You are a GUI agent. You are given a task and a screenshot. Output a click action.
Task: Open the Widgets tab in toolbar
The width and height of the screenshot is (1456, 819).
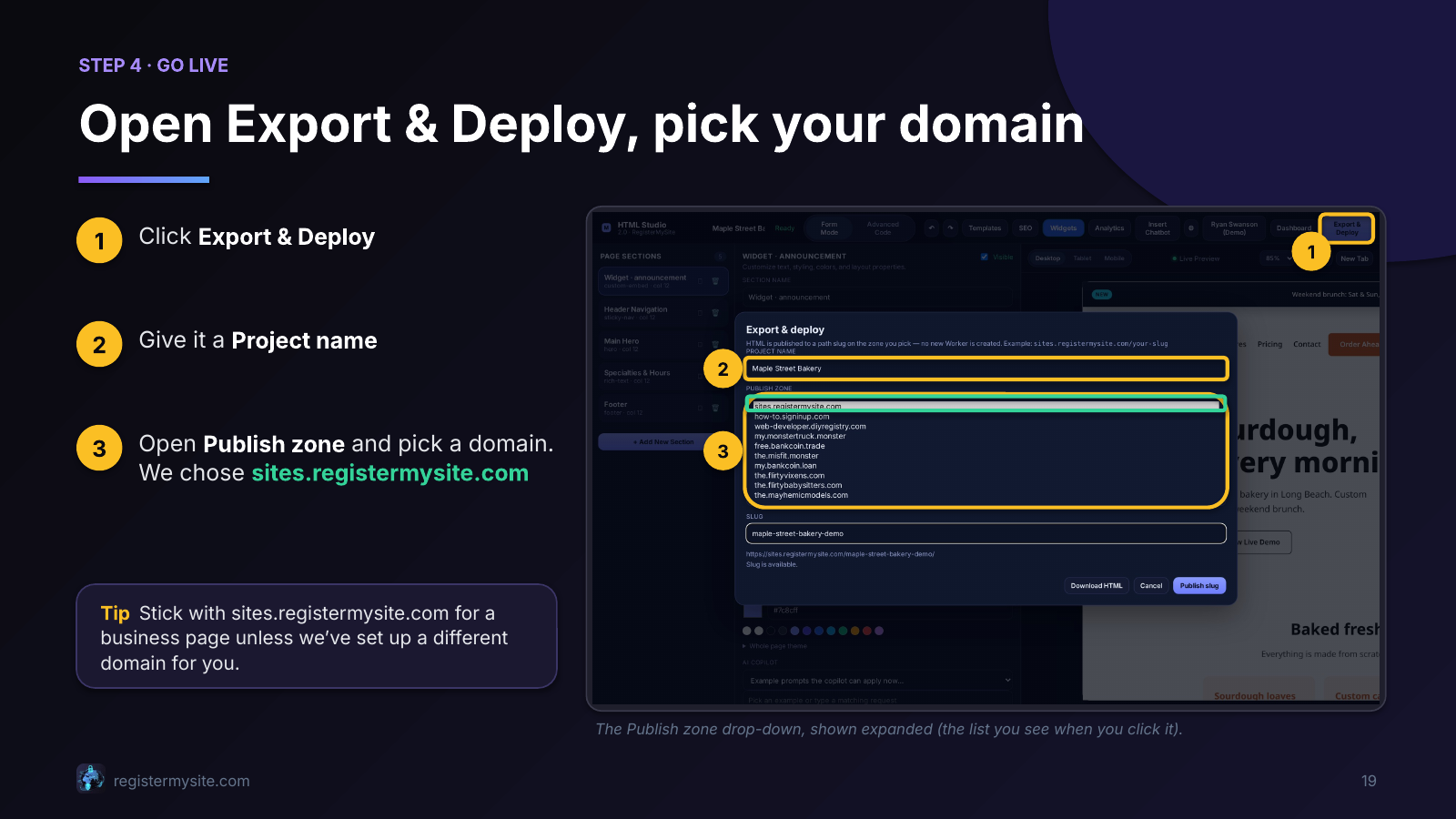(x=1063, y=228)
